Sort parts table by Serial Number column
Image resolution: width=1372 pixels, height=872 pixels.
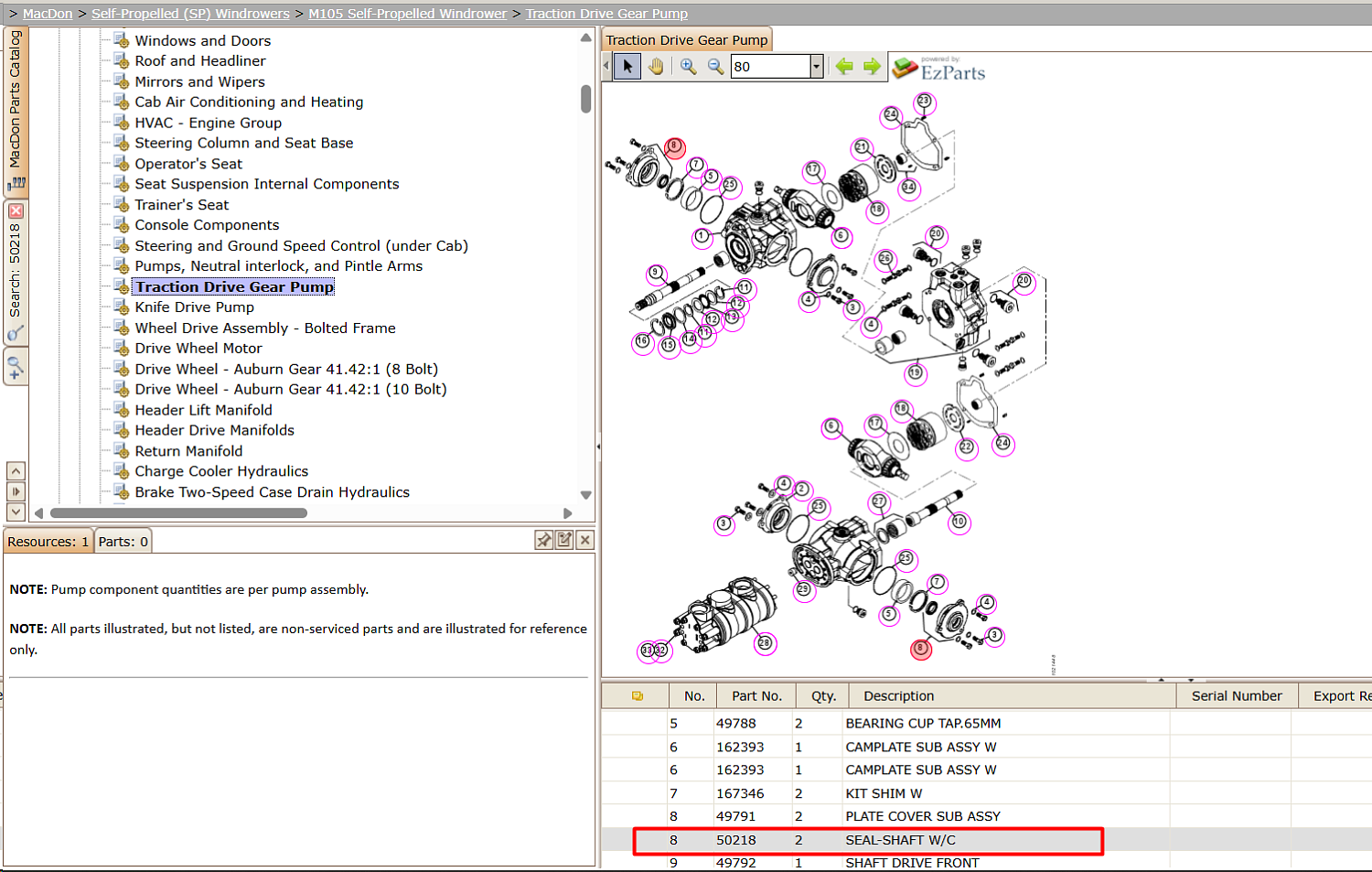(x=1237, y=696)
